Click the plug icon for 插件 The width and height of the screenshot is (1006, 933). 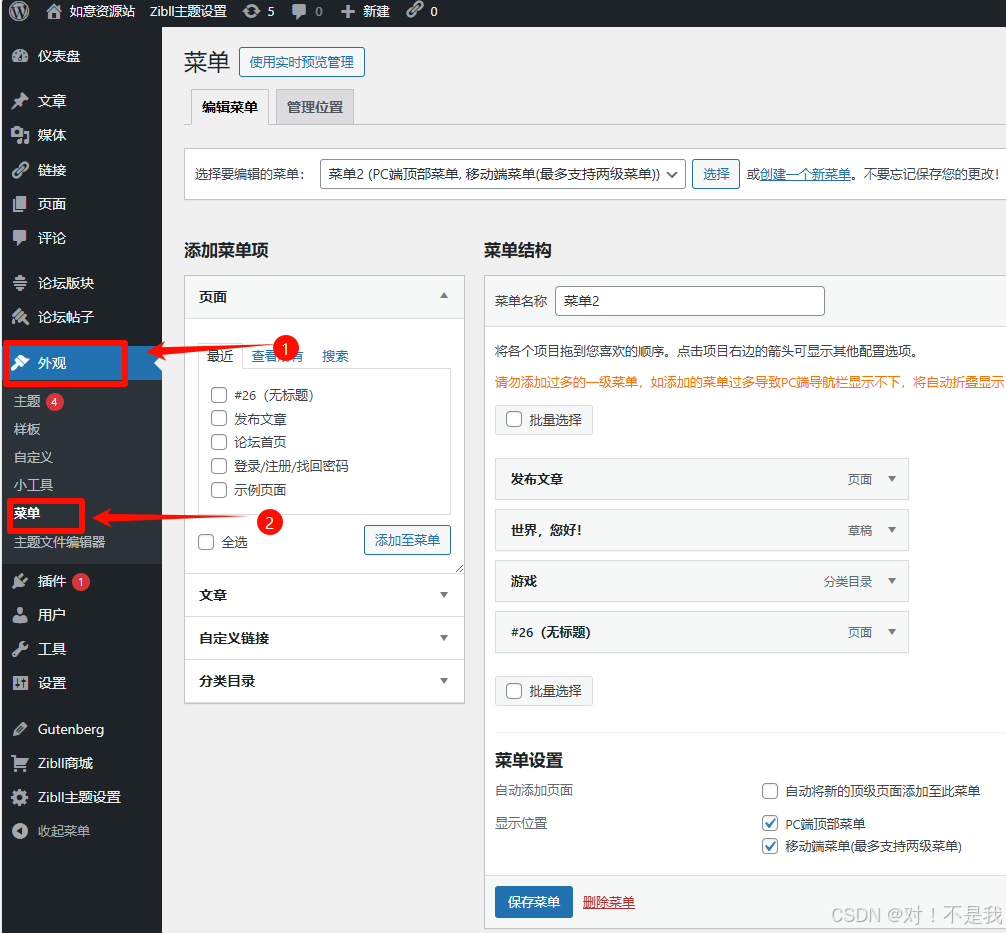tap(20, 581)
